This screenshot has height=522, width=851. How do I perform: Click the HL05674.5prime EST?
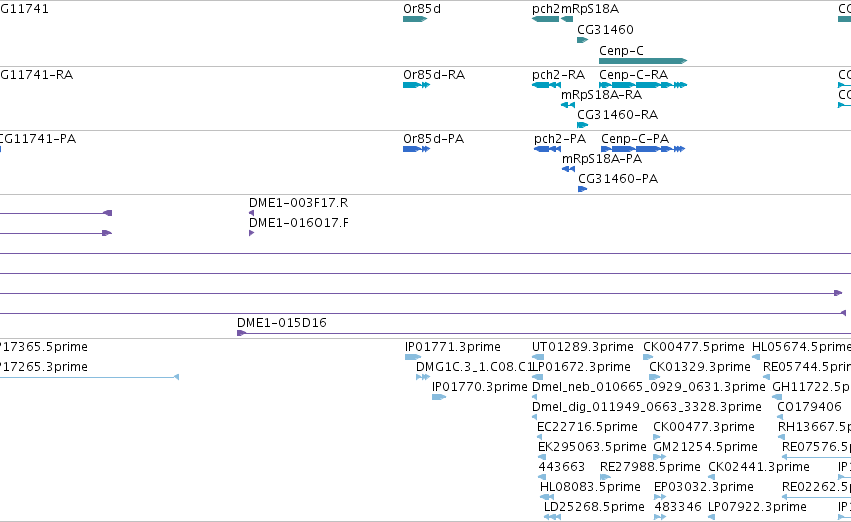756,357
